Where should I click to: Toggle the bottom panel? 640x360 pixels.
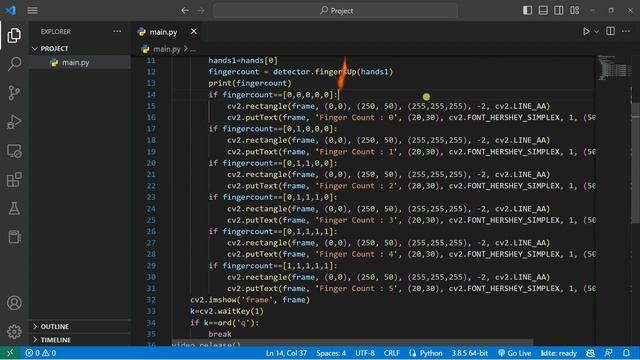point(543,11)
